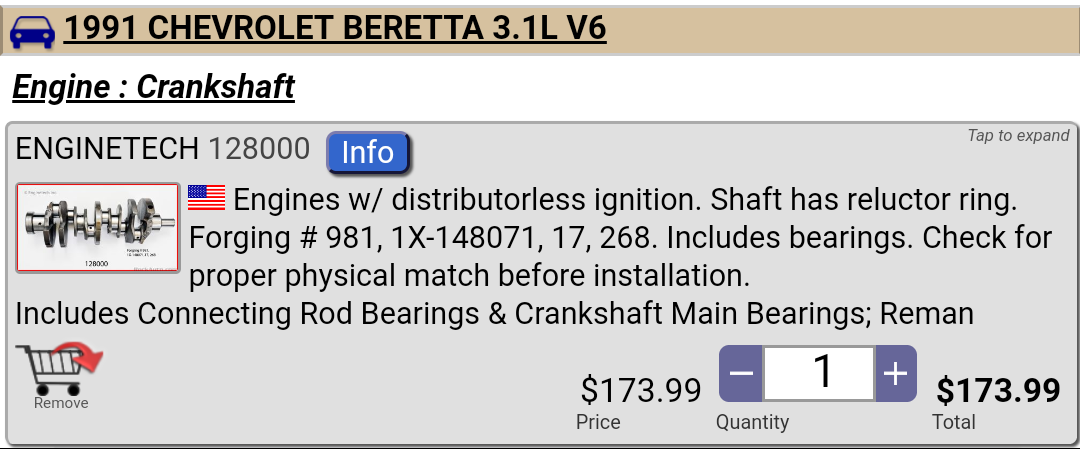Click the US flag icon
Screen dimensions: 1080x457
[x=207, y=198]
